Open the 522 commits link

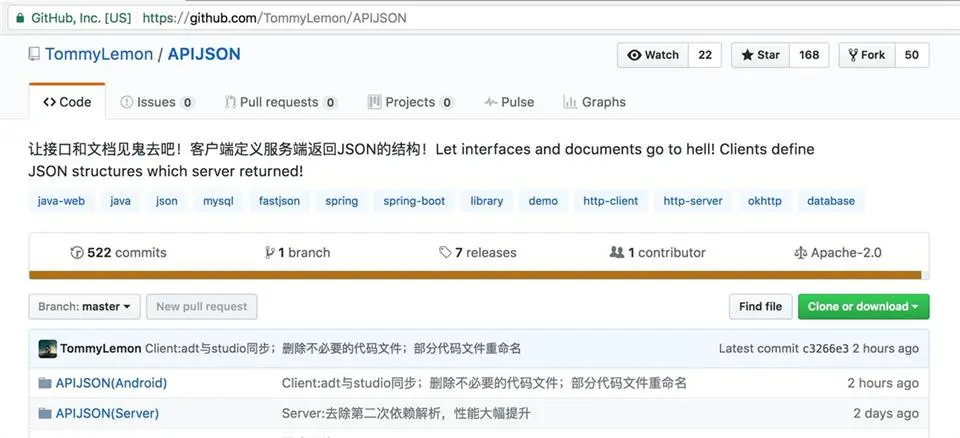pyautogui.click(x=119, y=252)
